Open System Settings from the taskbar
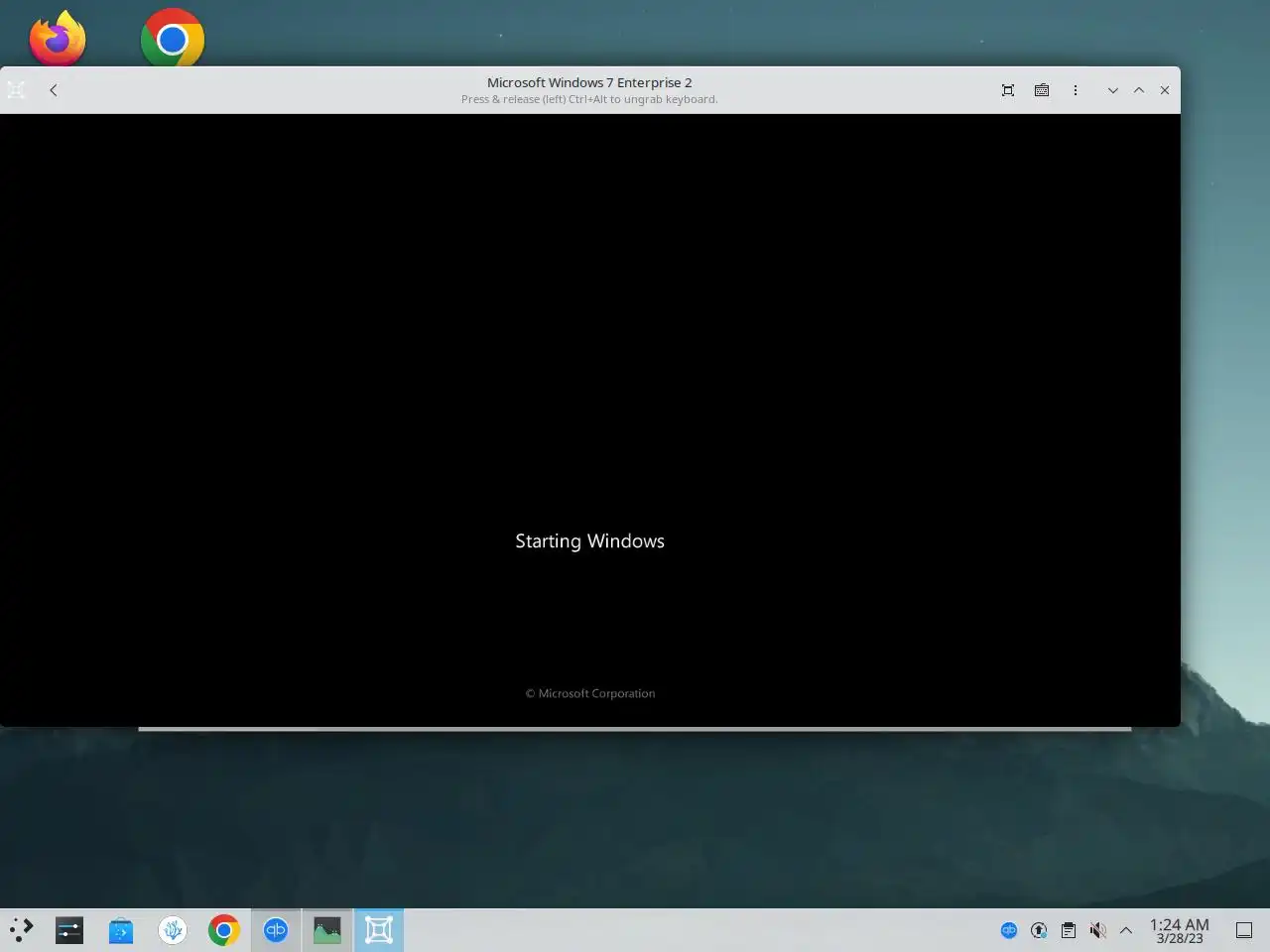The height and width of the screenshot is (952, 1270). [69, 930]
